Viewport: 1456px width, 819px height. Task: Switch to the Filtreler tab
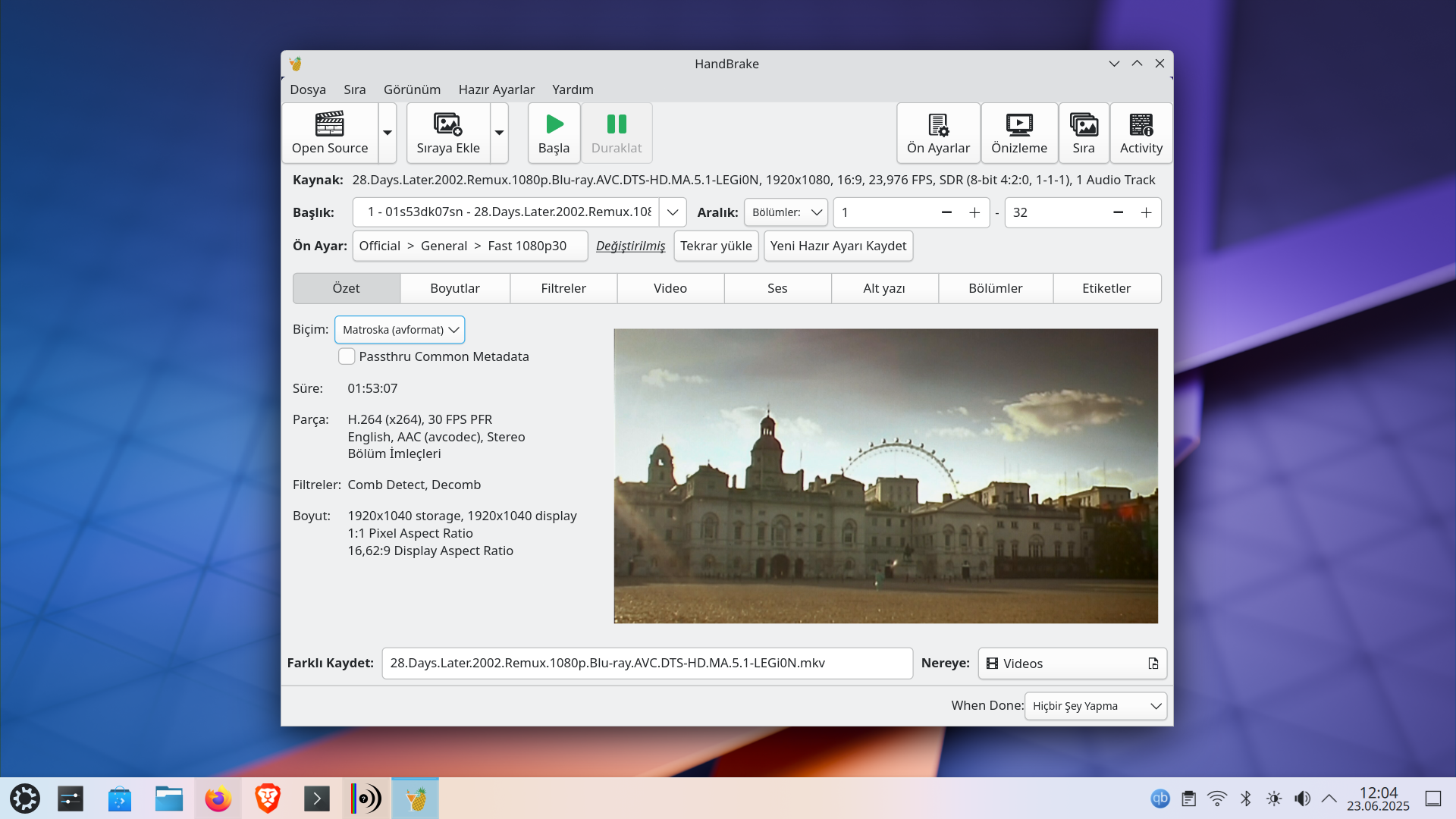563,288
